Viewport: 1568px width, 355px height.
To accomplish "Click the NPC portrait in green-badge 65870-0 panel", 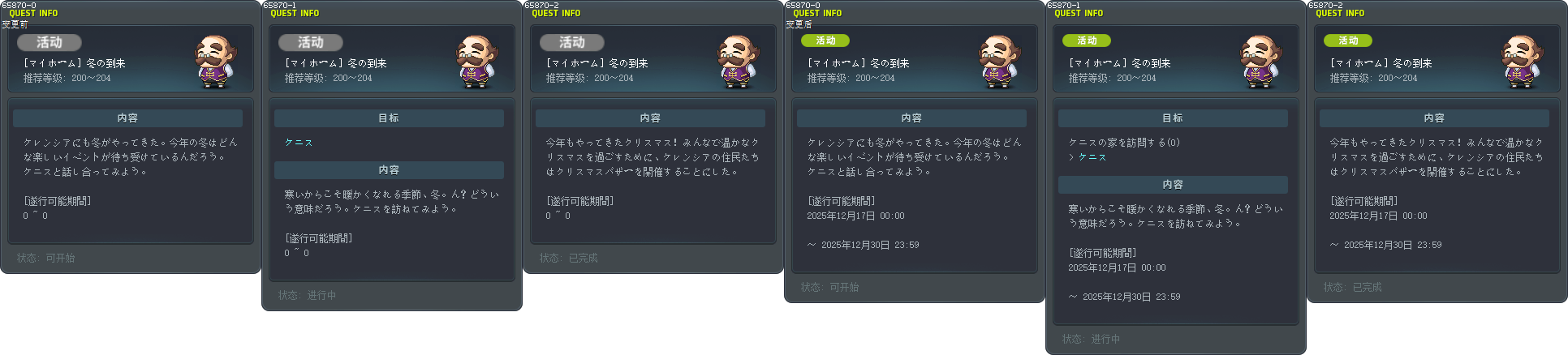I will point(1000,62).
